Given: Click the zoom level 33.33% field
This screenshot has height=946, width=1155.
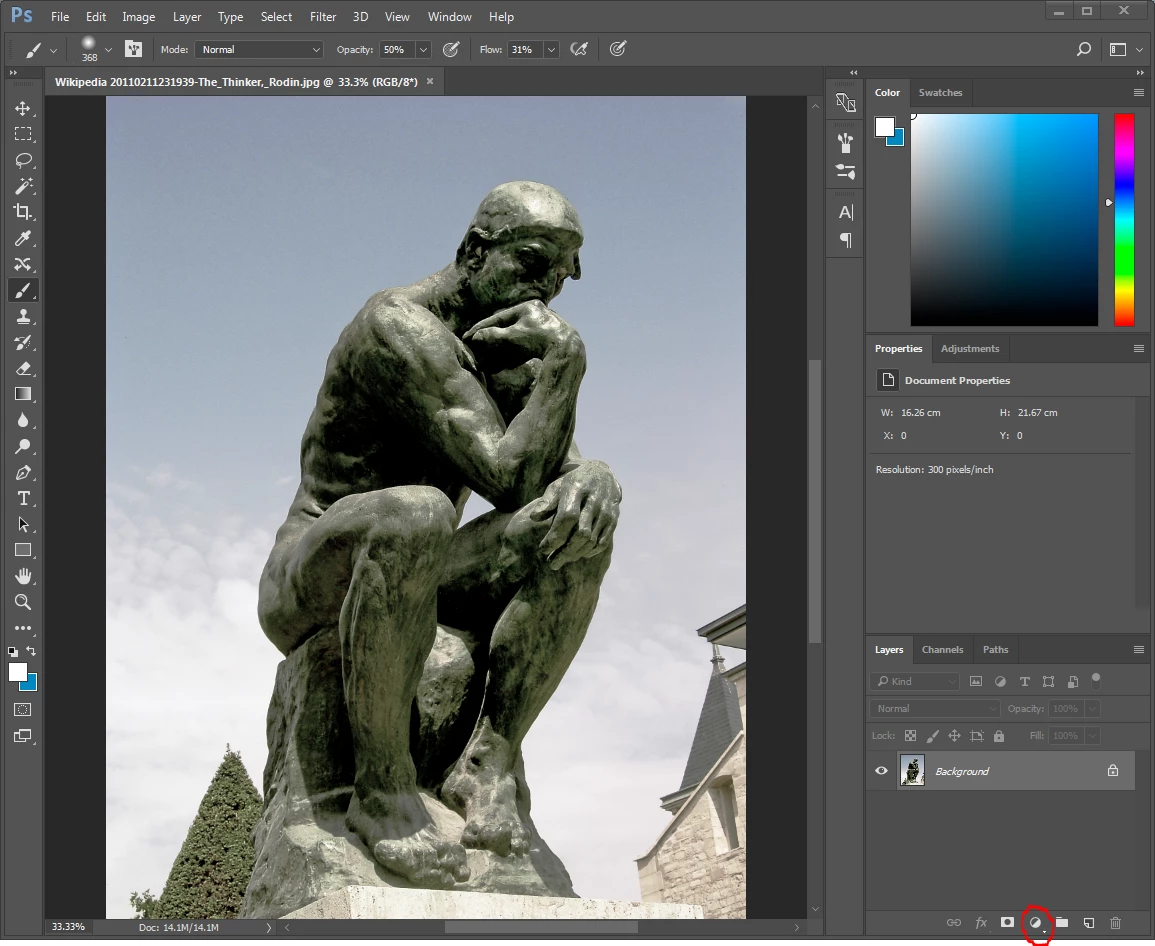Looking at the screenshot, I should [69, 927].
